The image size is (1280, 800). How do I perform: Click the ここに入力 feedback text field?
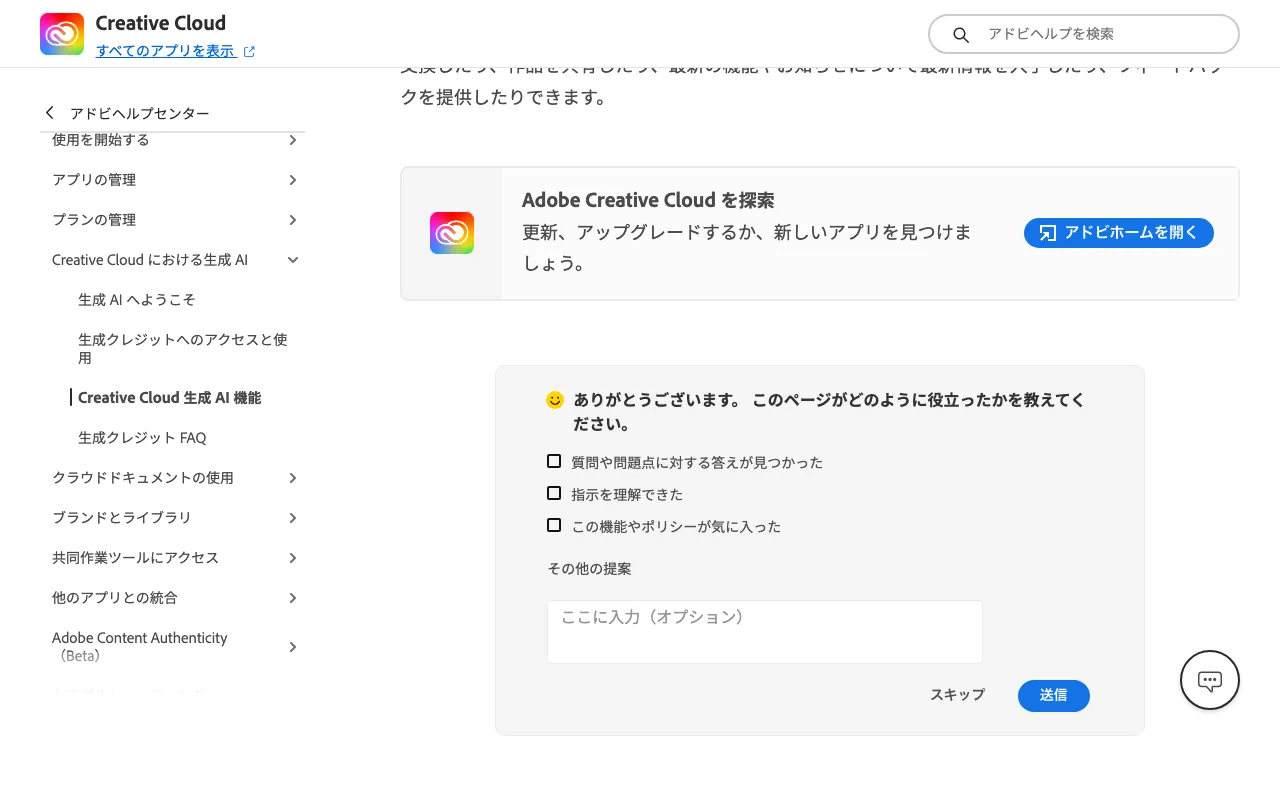[x=764, y=631]
